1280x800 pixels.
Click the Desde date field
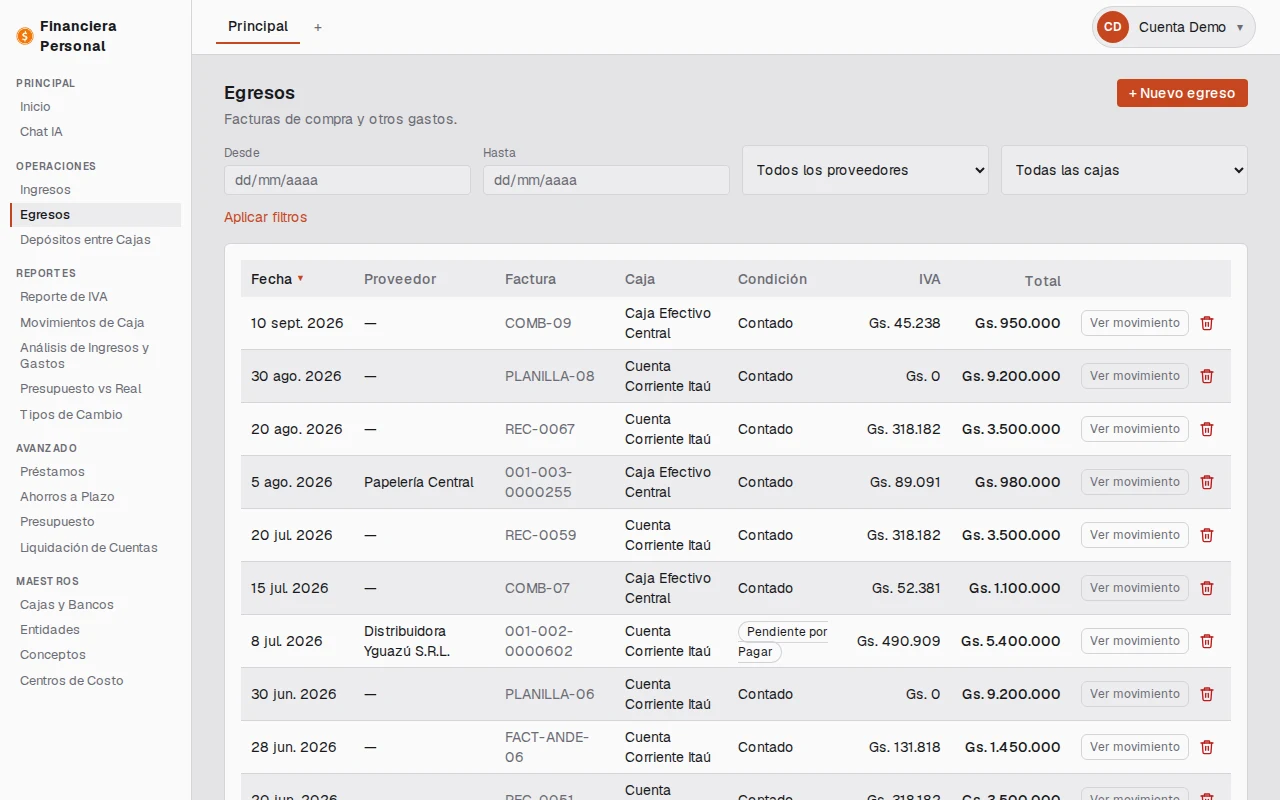(x=347, y=180)
